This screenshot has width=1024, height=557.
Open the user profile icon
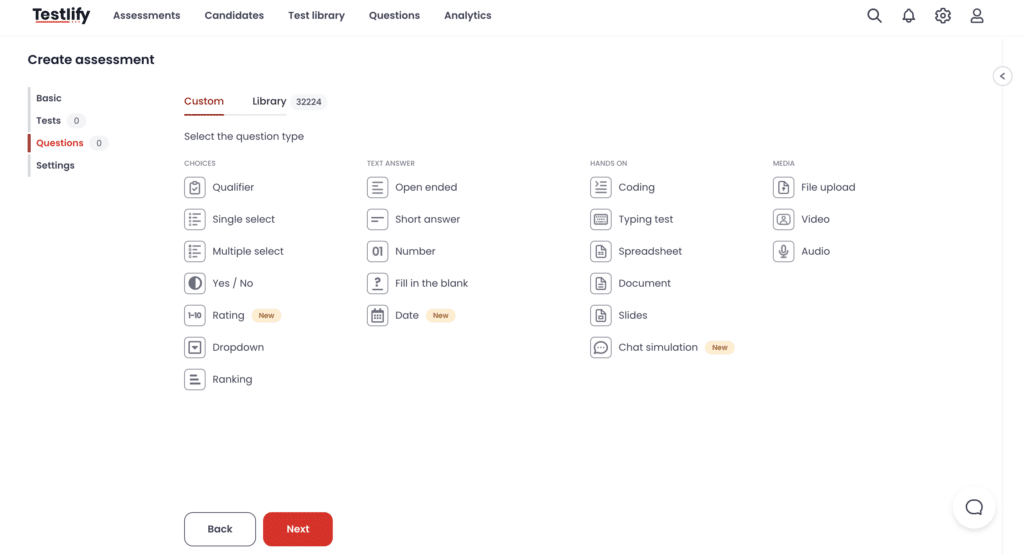click(977, 16)
